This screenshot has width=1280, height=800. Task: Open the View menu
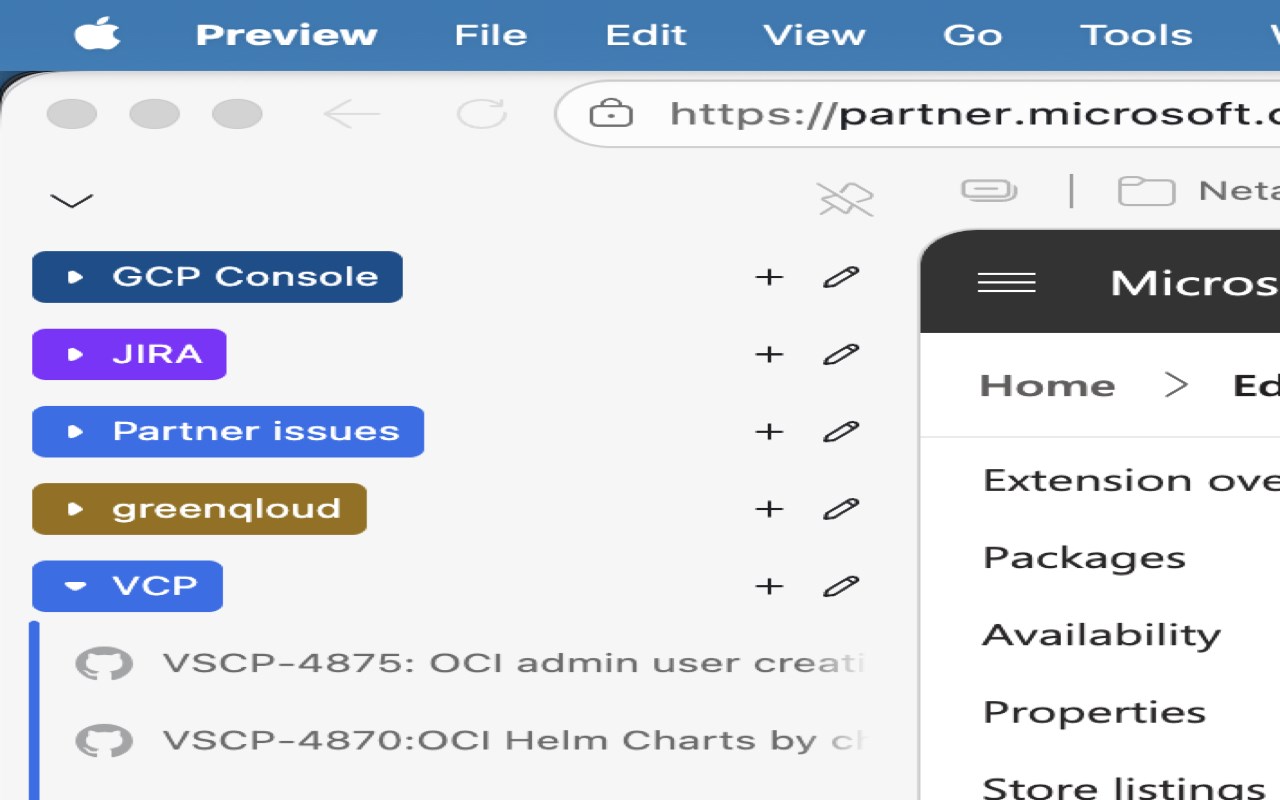click(814, 35)
